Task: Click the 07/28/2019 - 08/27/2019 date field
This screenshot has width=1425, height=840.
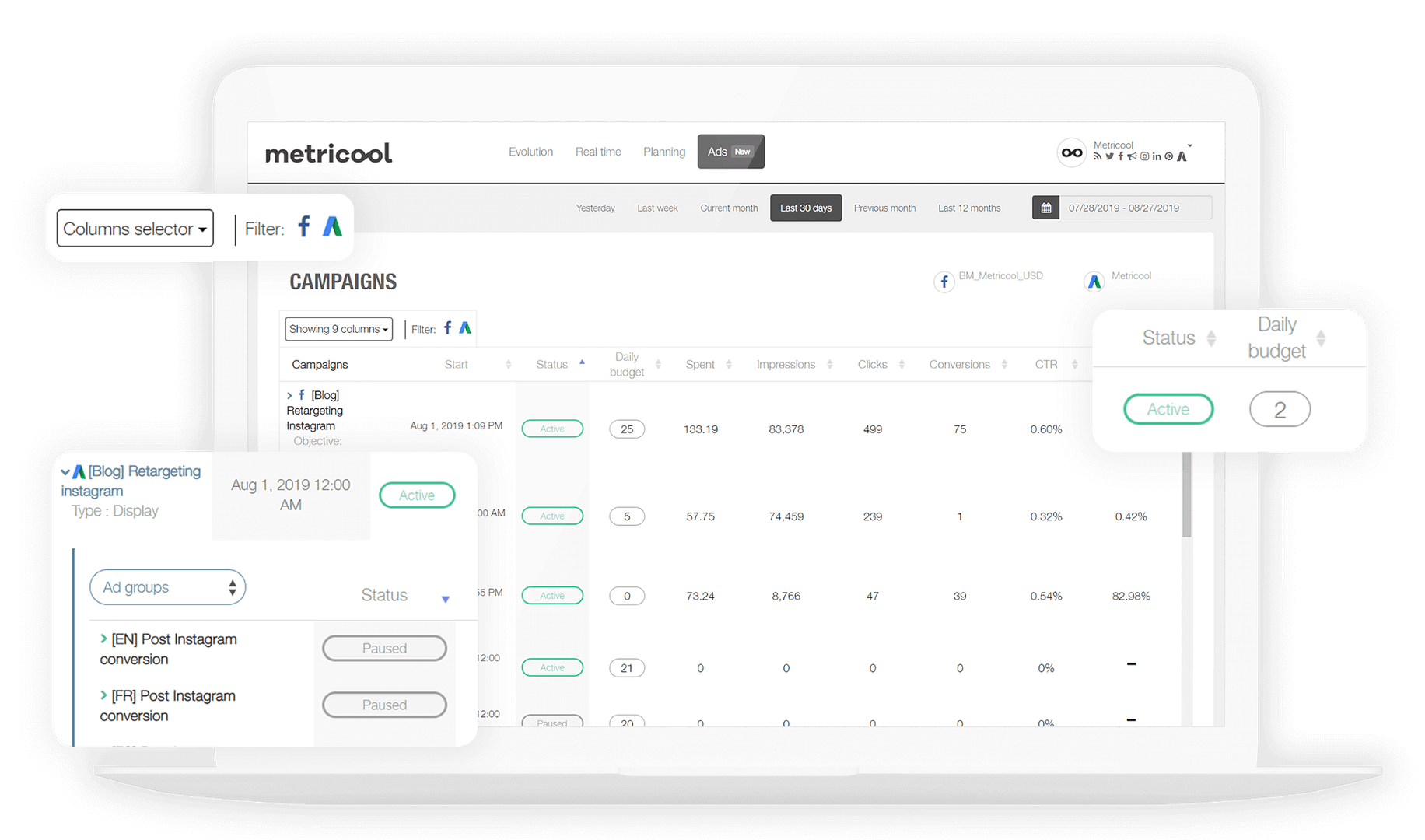Action: point(1135,208)
